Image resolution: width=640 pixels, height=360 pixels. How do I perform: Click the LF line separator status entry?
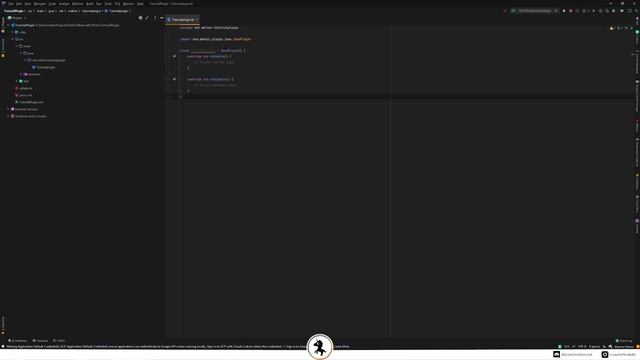coord(573,347)
